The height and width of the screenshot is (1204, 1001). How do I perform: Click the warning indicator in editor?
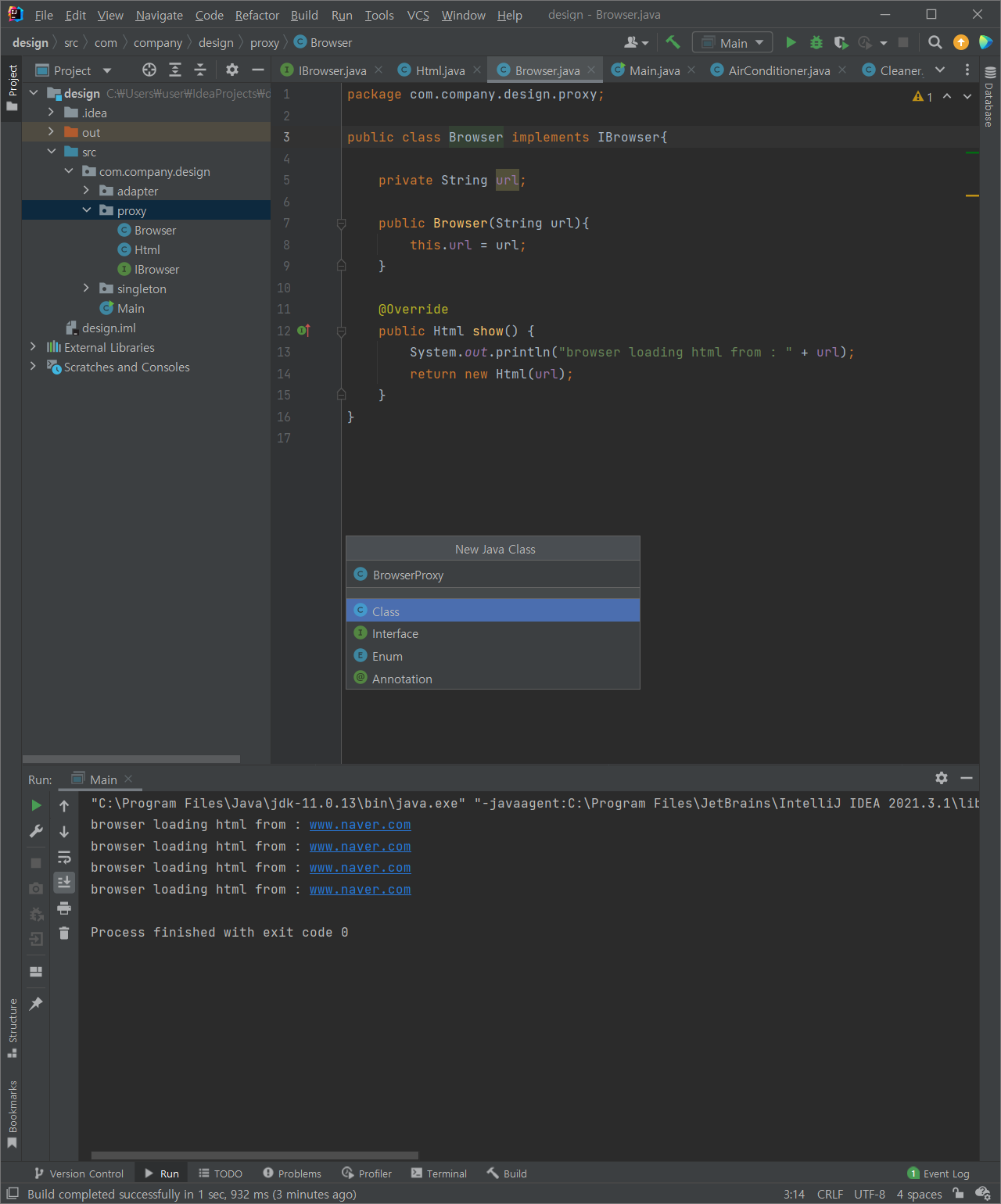922,96
